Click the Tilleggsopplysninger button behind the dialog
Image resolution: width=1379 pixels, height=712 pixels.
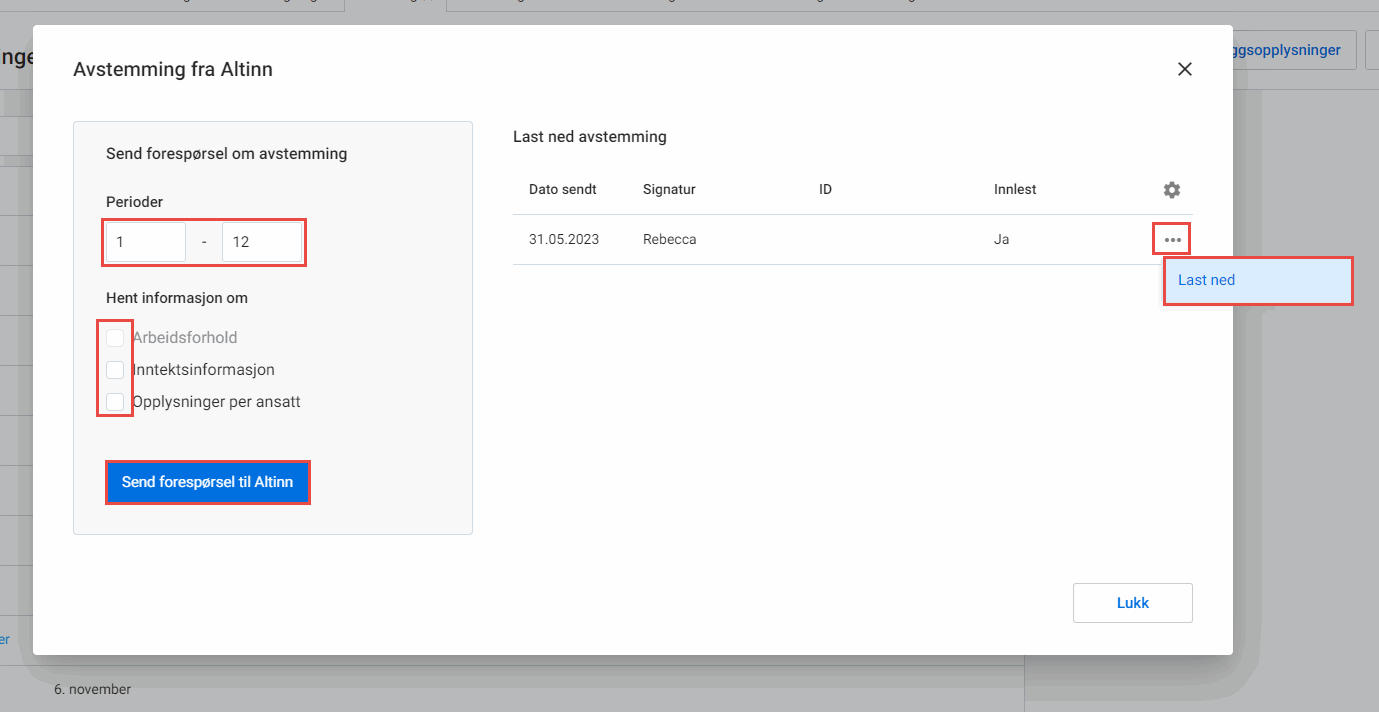(x=1290, y=50)
